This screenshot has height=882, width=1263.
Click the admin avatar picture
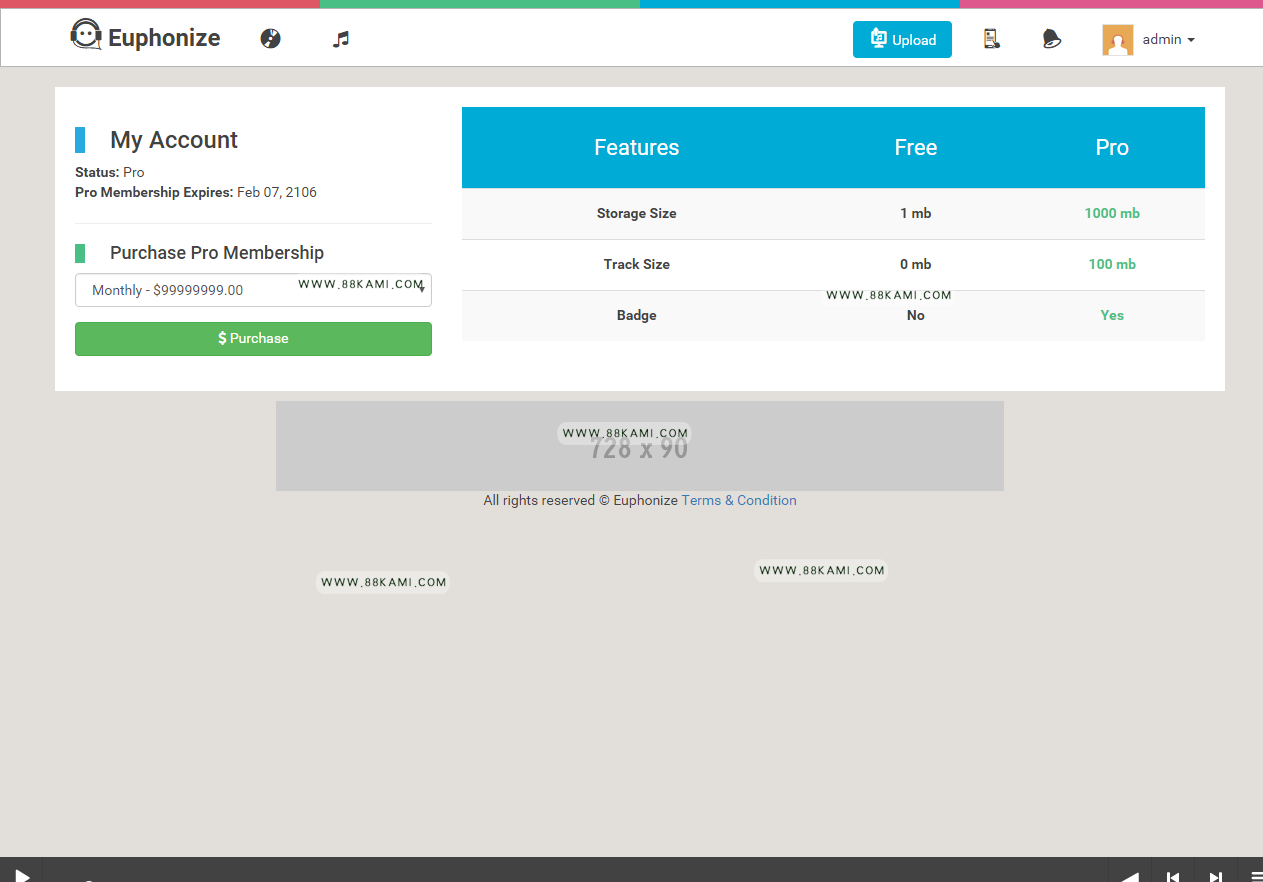click(1118, 40)
